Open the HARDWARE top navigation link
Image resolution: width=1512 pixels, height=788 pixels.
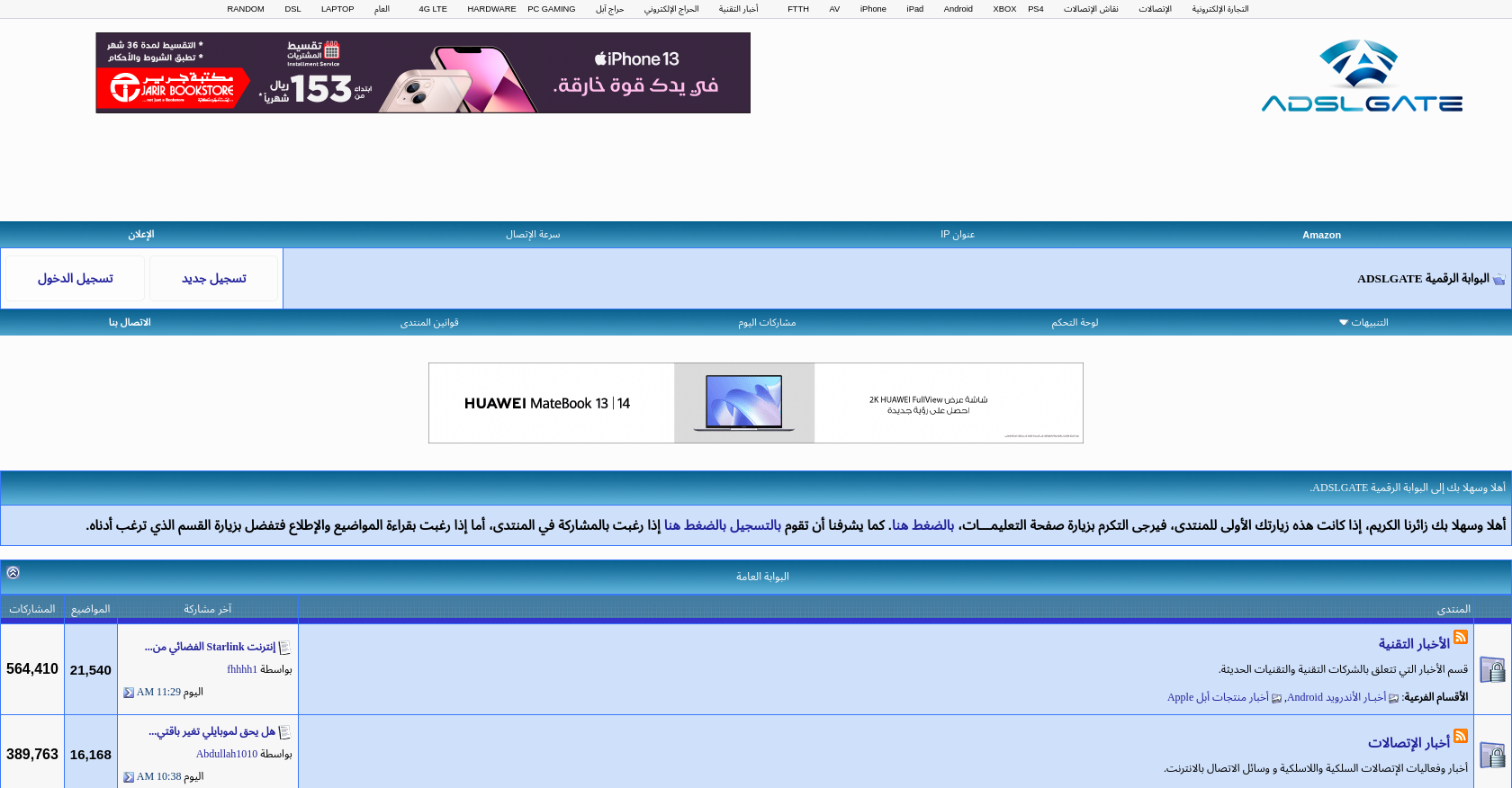click(x=491, y=9)
